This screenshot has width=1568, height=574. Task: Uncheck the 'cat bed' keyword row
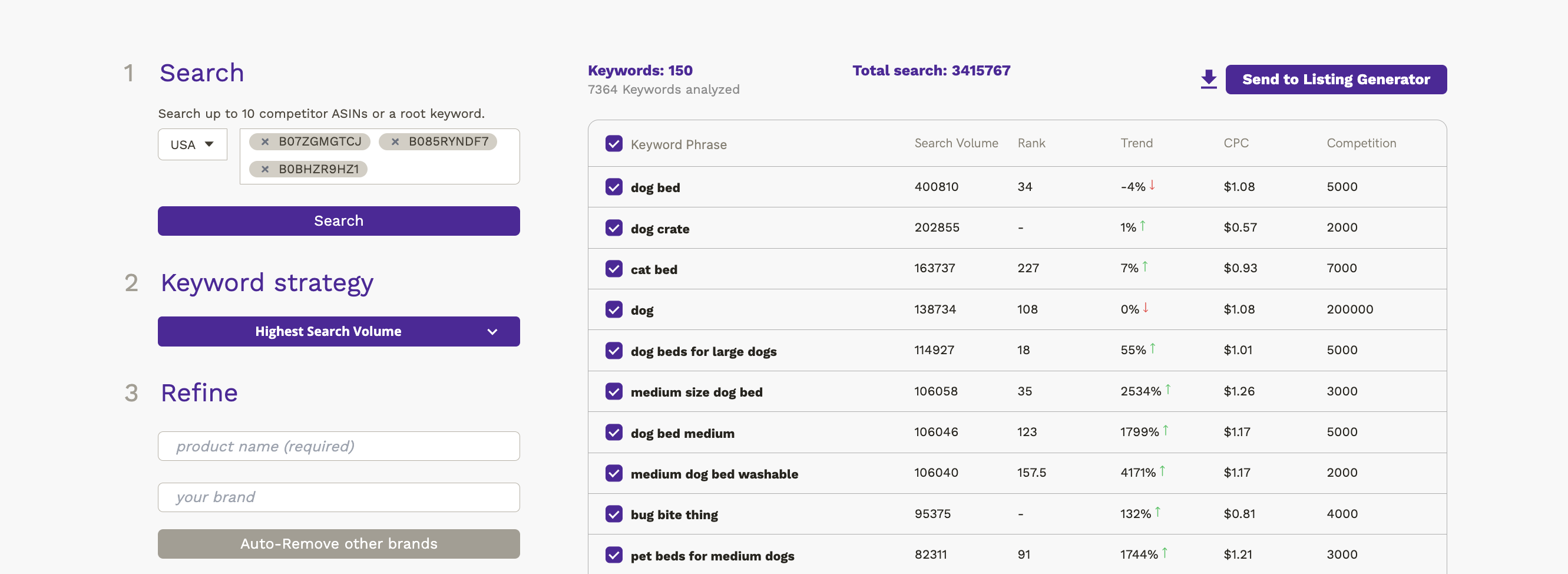(x=614, y=268)
